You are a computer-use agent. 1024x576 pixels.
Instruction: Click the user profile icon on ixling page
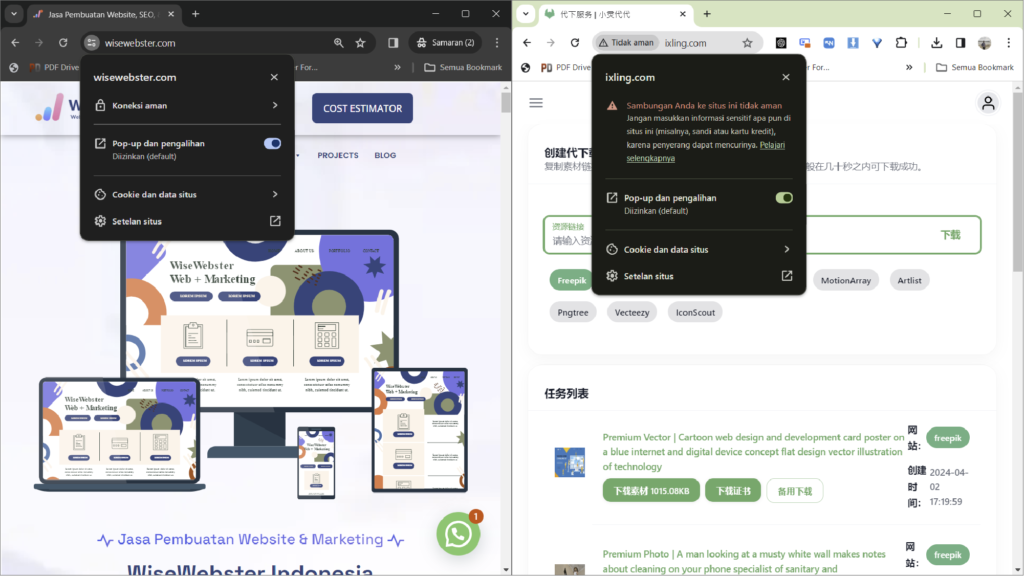point(987,103)
